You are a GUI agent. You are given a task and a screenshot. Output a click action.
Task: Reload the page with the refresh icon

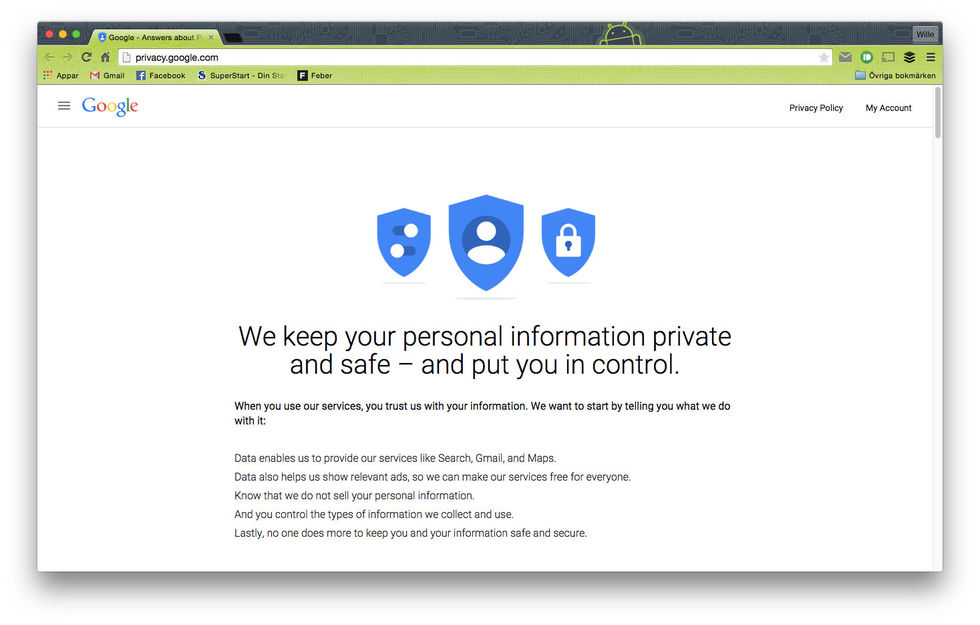click(x=86, y=57)
